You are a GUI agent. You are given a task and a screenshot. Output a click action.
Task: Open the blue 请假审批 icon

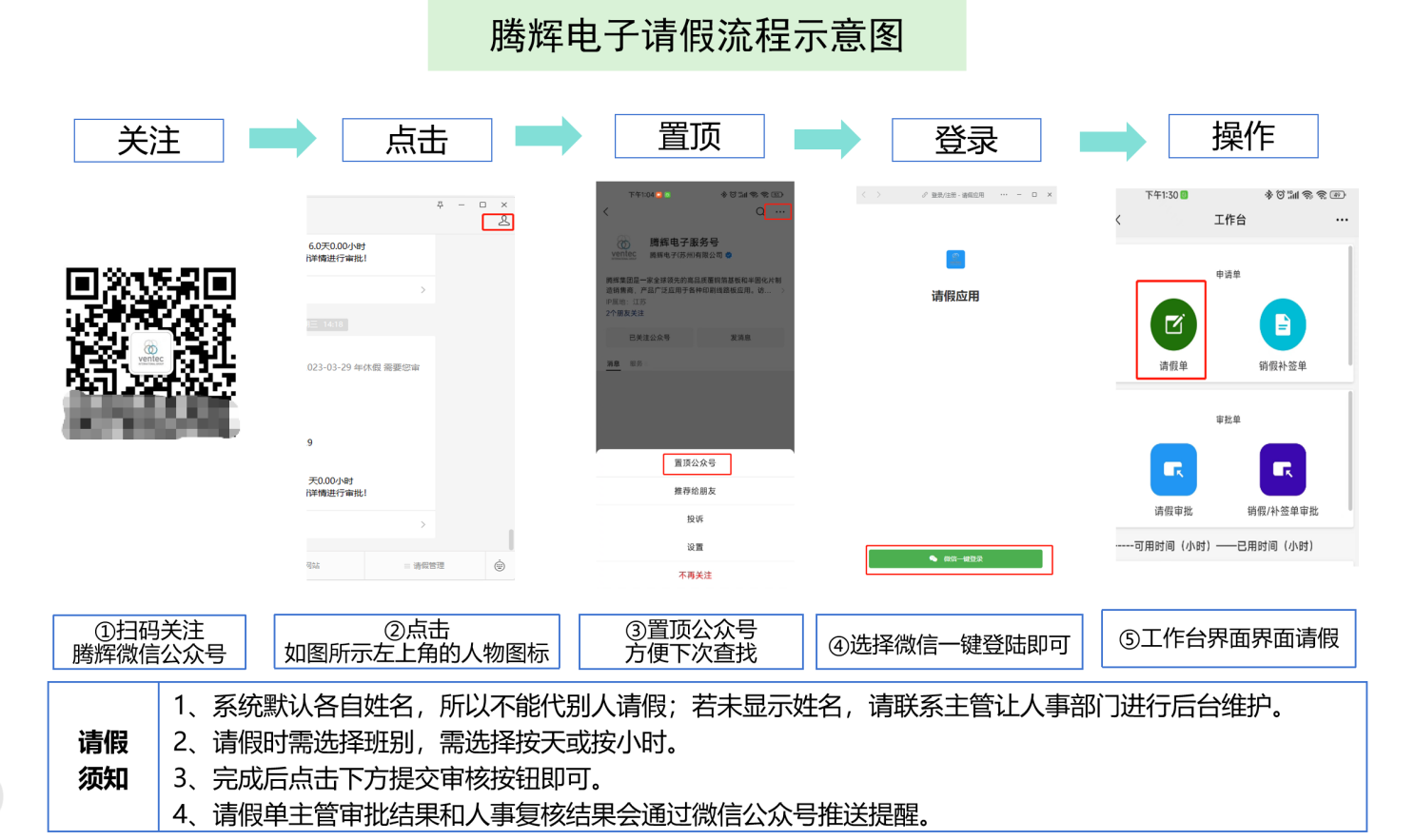click(1173, 470)
